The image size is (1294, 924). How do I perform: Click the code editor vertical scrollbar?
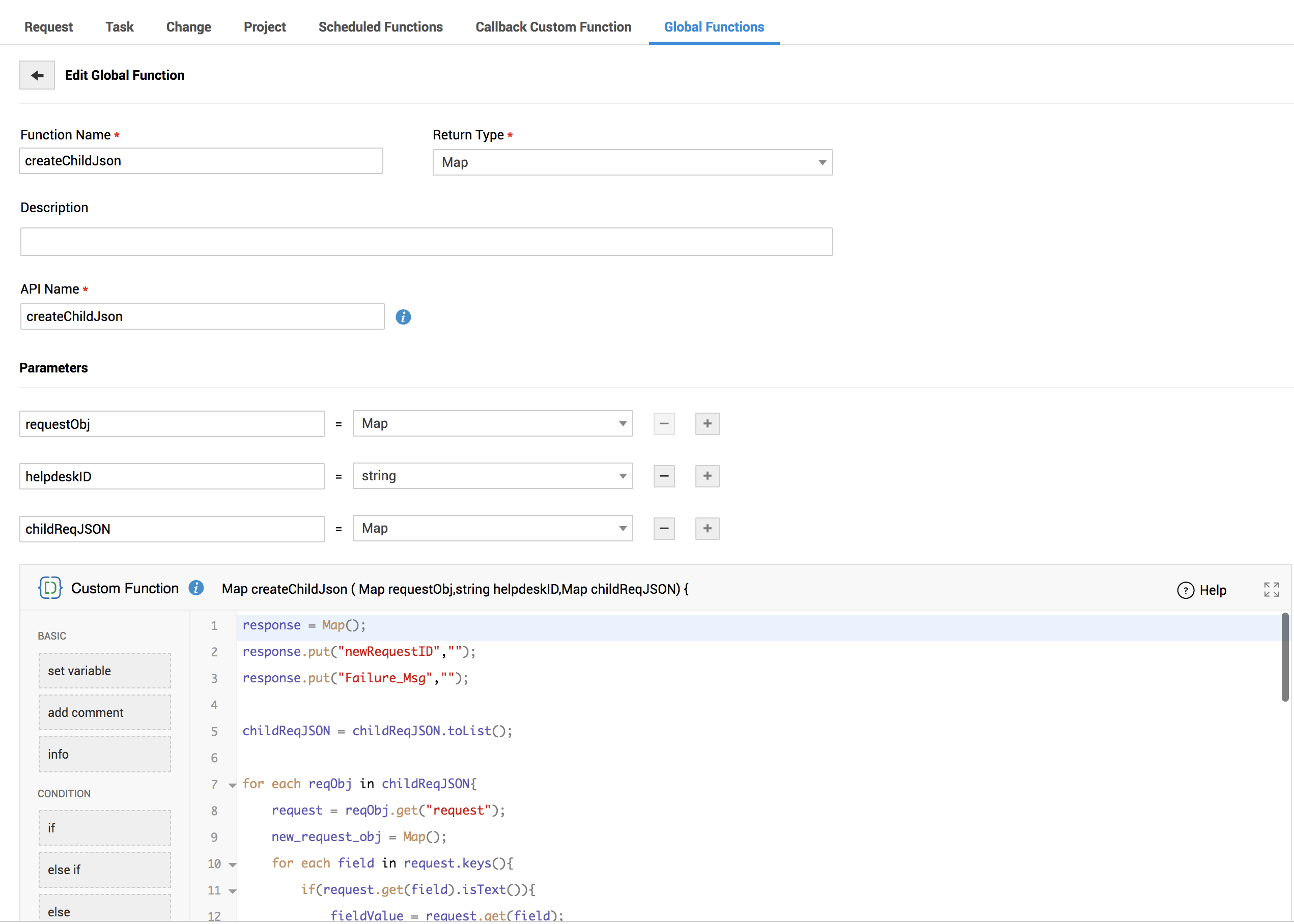pos(1284,657)
